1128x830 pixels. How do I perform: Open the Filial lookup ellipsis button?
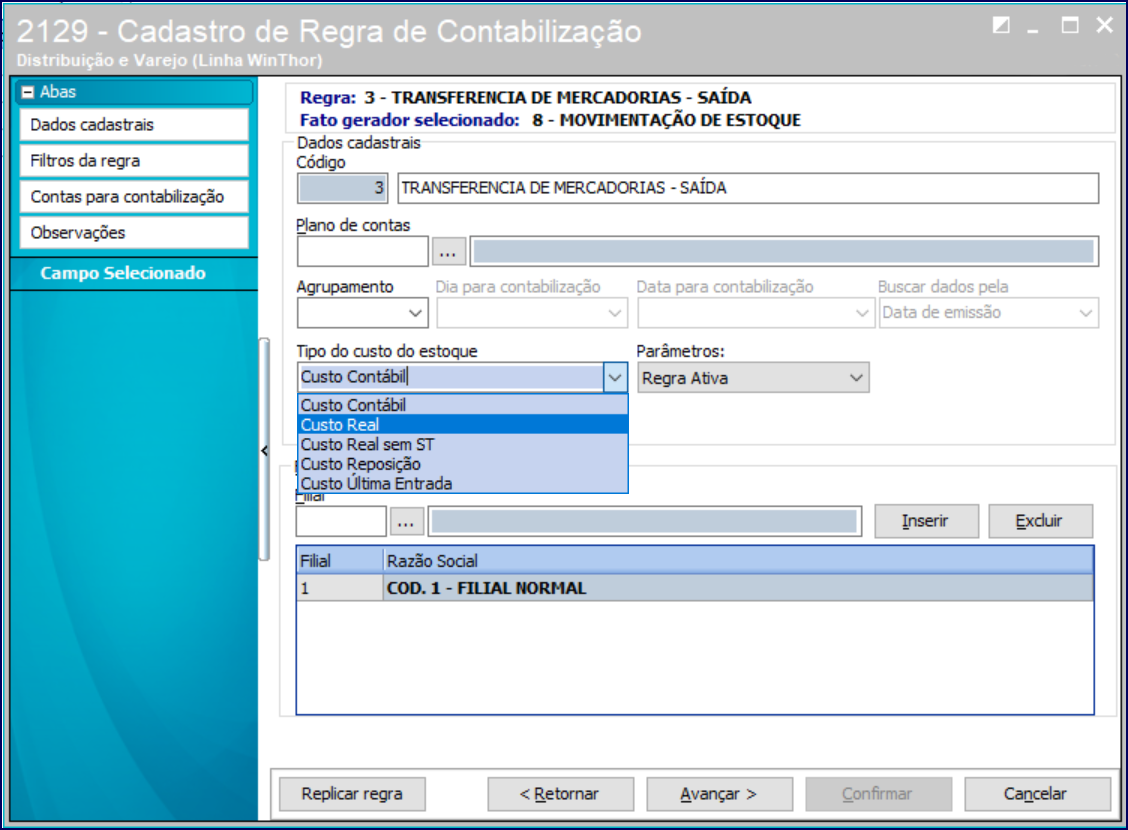tap(406, 521)
